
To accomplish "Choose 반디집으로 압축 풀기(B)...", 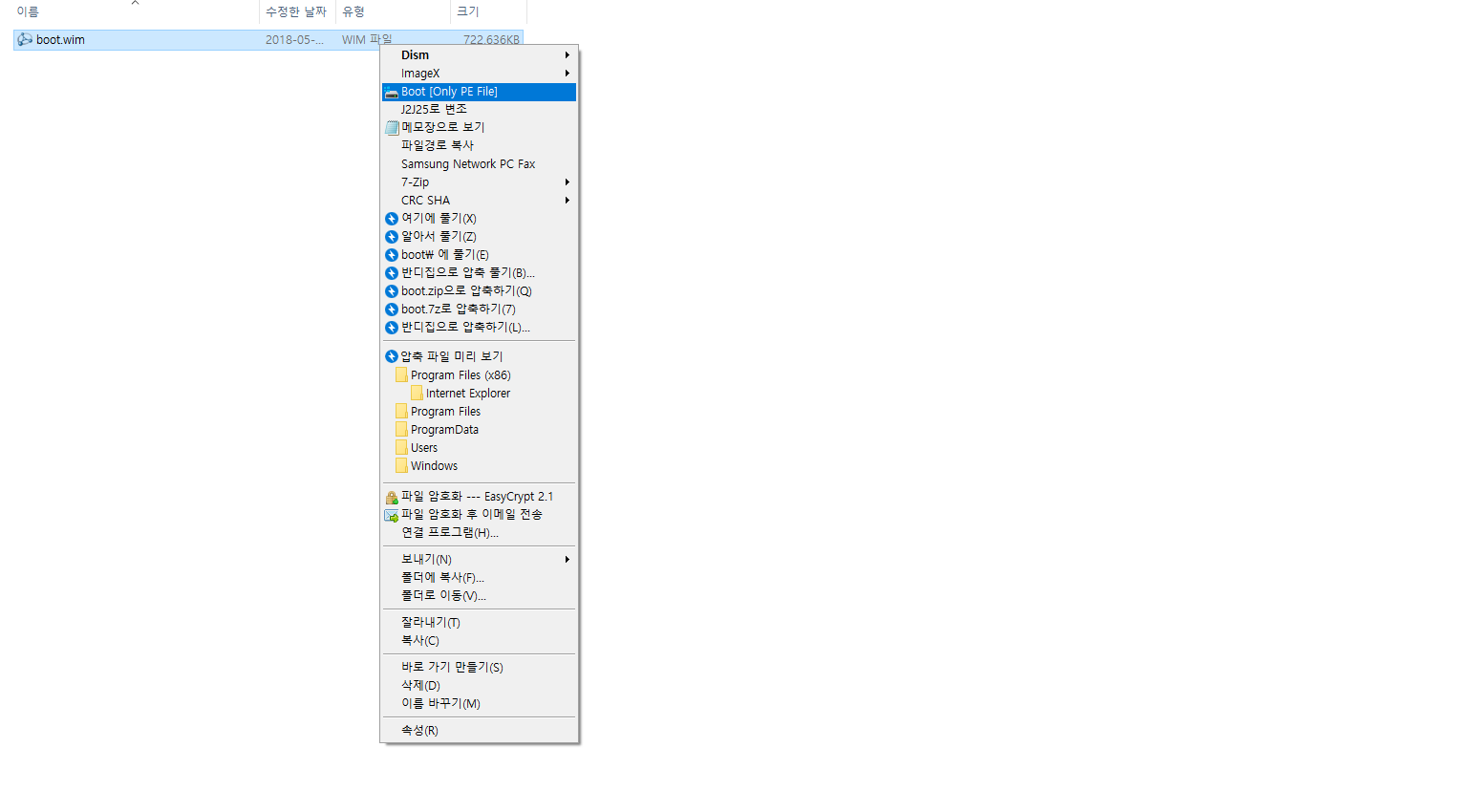I will [x=479, y=273].
